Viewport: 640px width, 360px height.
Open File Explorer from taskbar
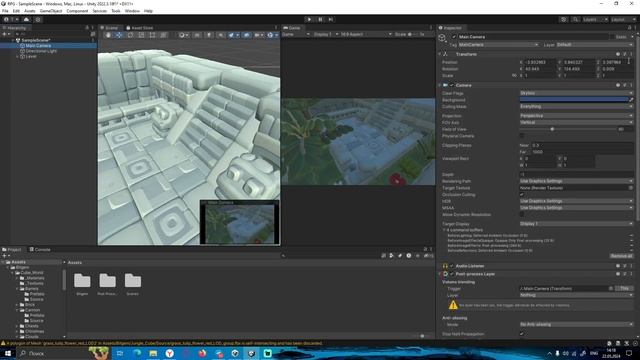click(x=153, y=353)
